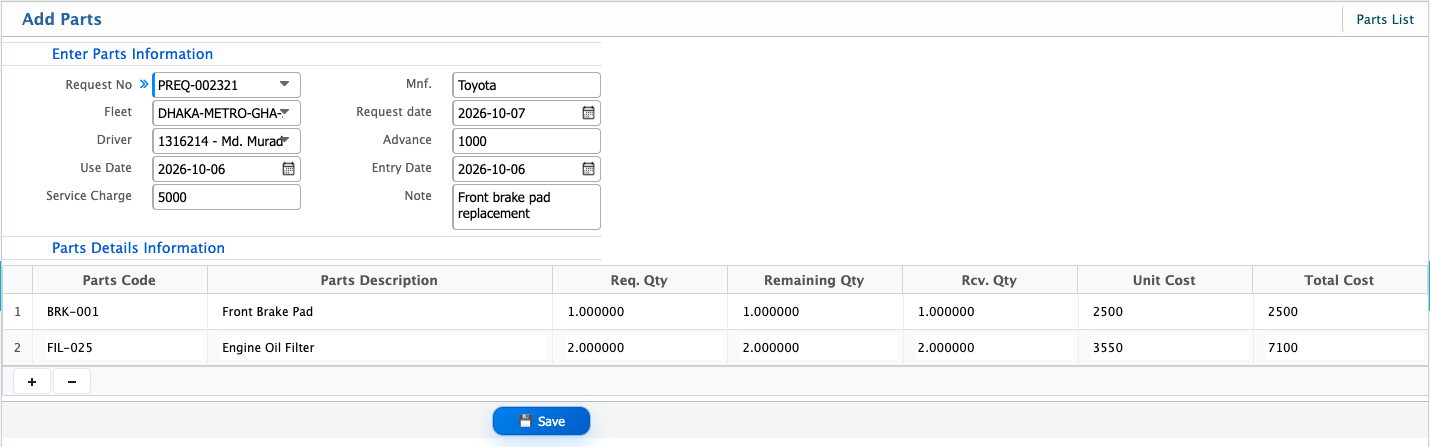Click the Use Date text 2026-10-06
The height and width of the screenshot is (447, 1430).
click(x=192, y=169)
